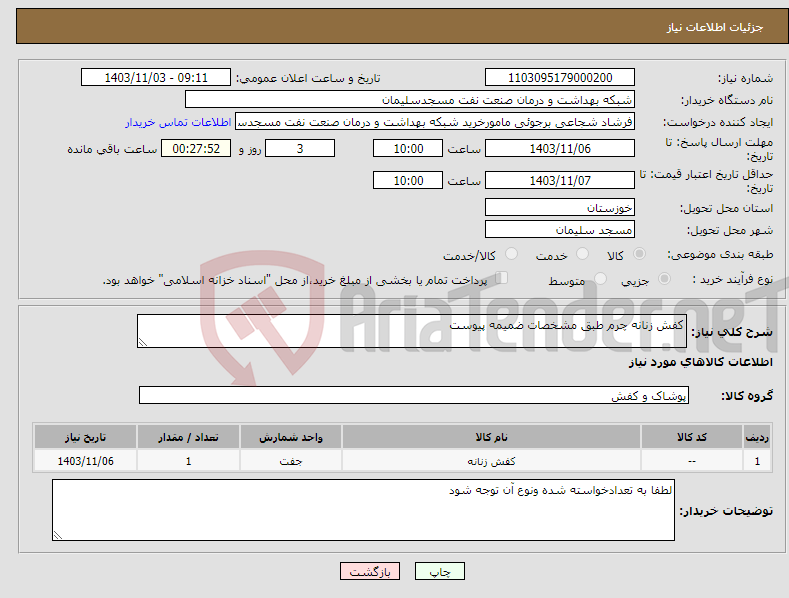Viewport: 789px width, 598px height.
Task: Select the کالا radio button
Action: click(639, 254)
